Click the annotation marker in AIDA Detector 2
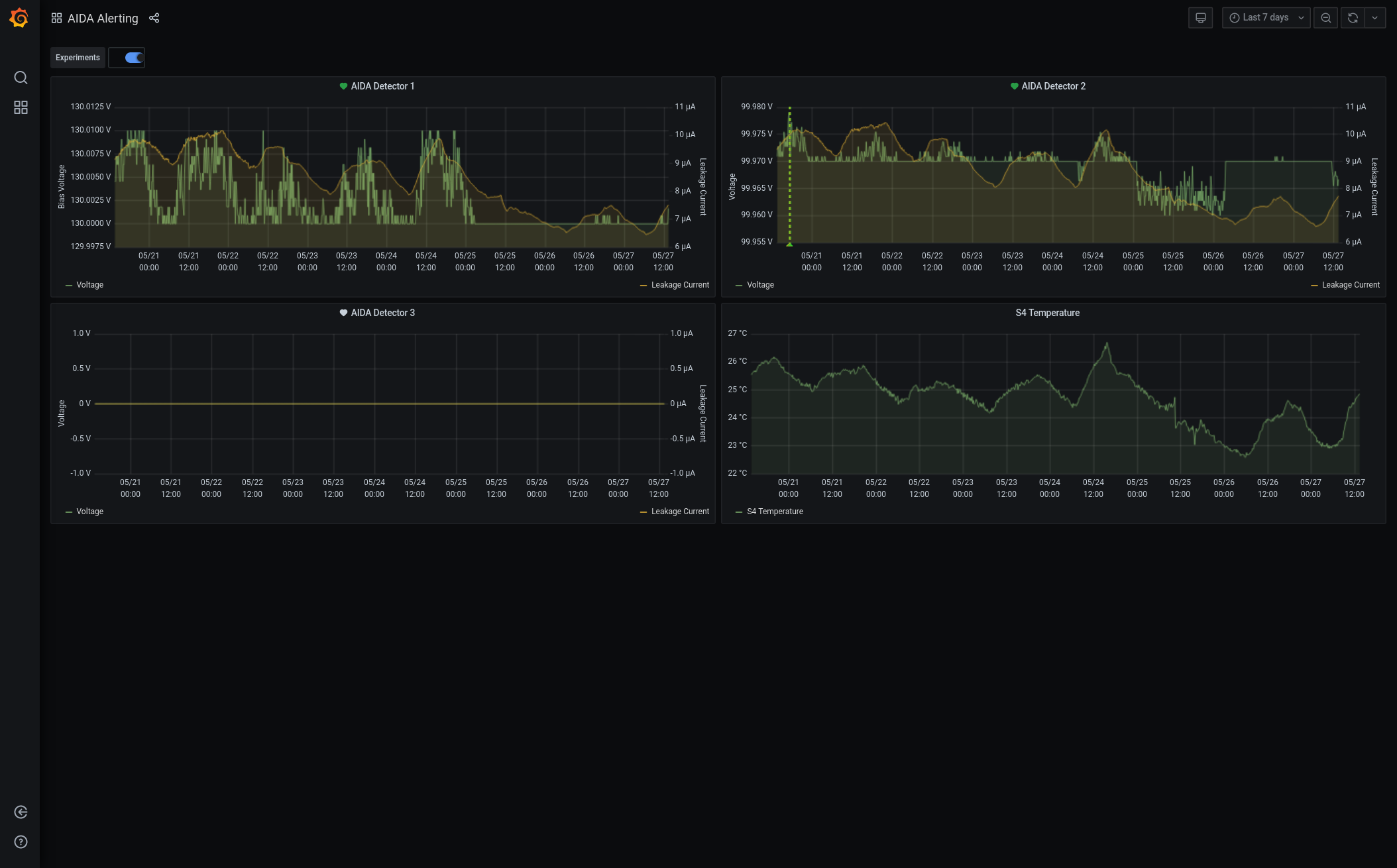 click(x=789, y=244)
